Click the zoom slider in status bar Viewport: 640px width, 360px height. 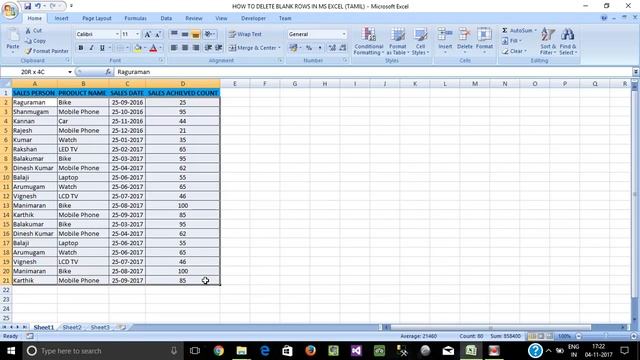(606, 336)
